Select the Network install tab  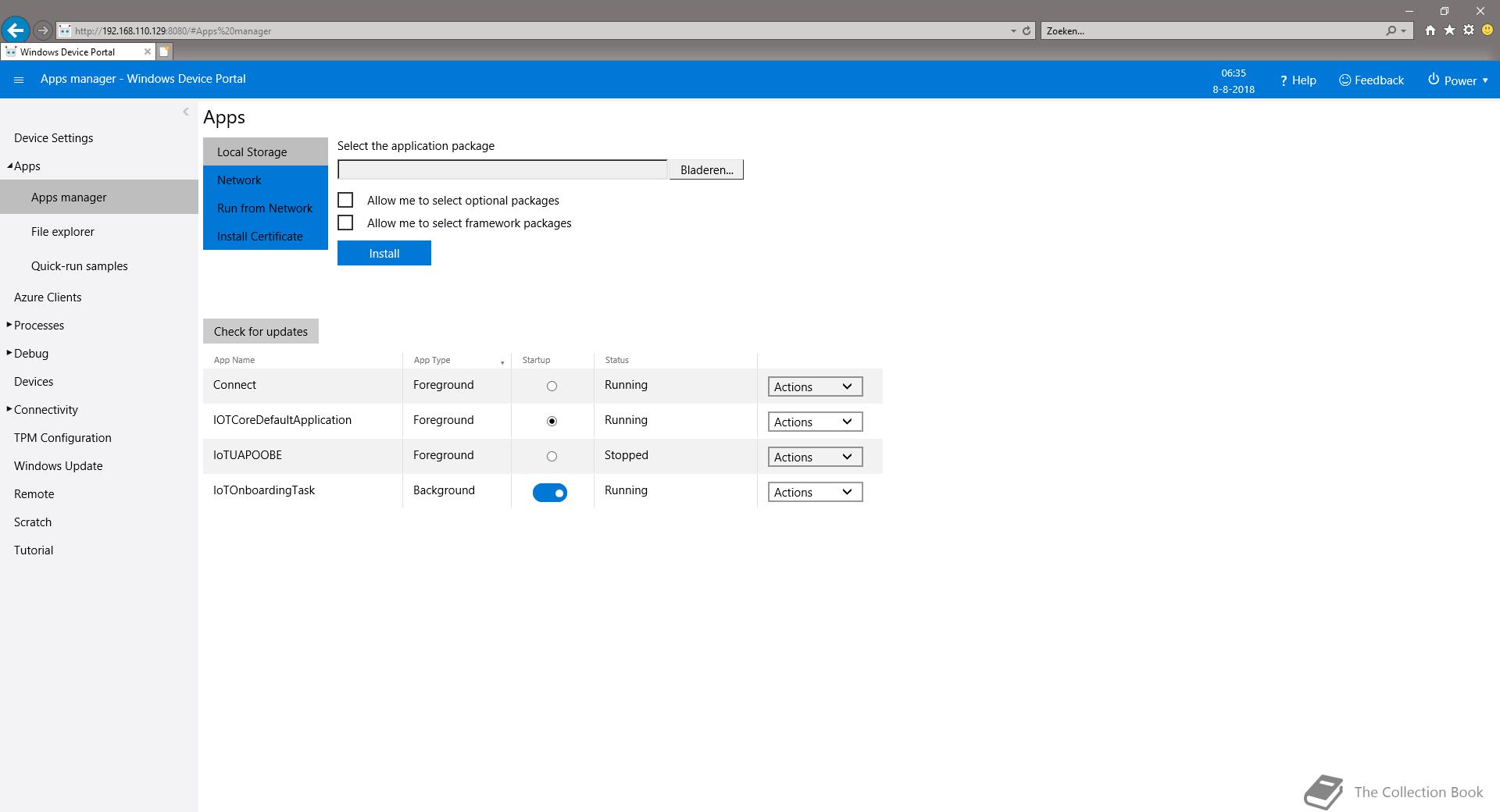266,180
